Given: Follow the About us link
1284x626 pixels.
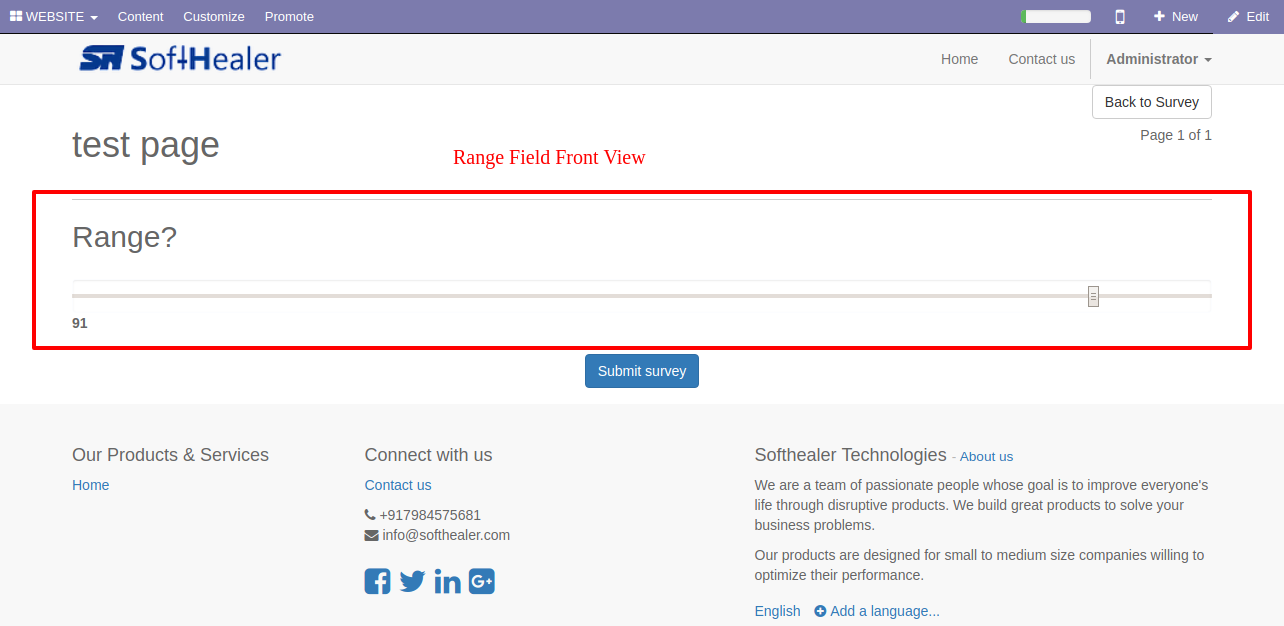Looking at the screenshot, I should click(x=986, y=457).
